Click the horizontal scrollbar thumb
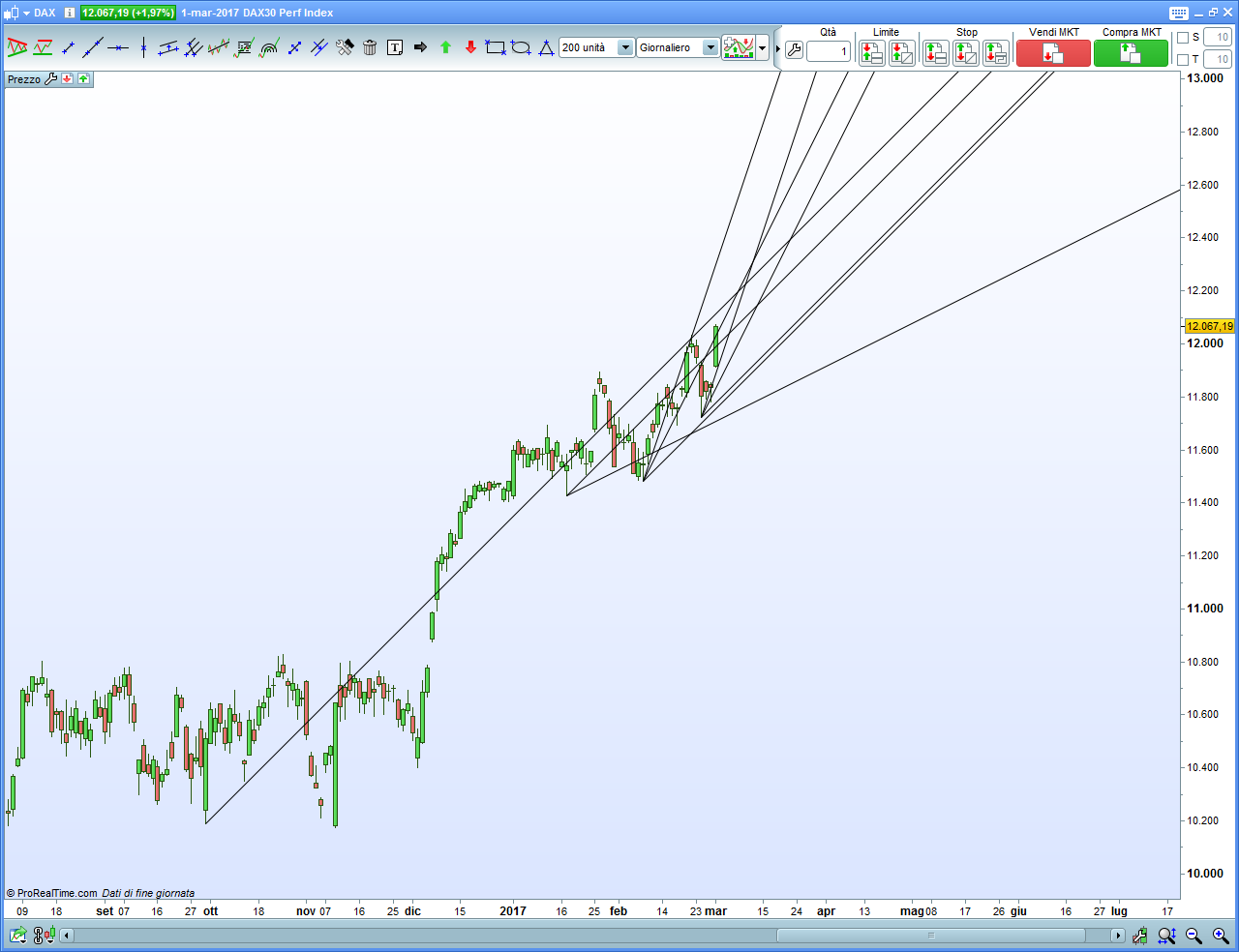 click(931, 936)
